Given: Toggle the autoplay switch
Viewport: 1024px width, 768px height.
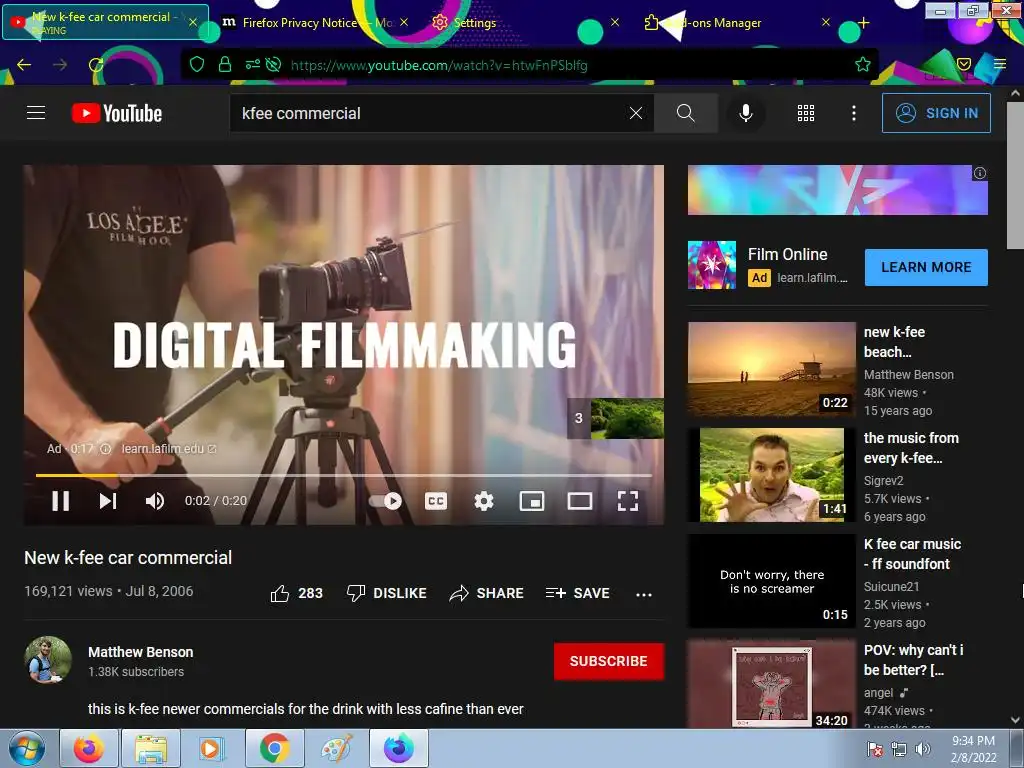Looking at the screenshot, I should click(x=385, y=501).
